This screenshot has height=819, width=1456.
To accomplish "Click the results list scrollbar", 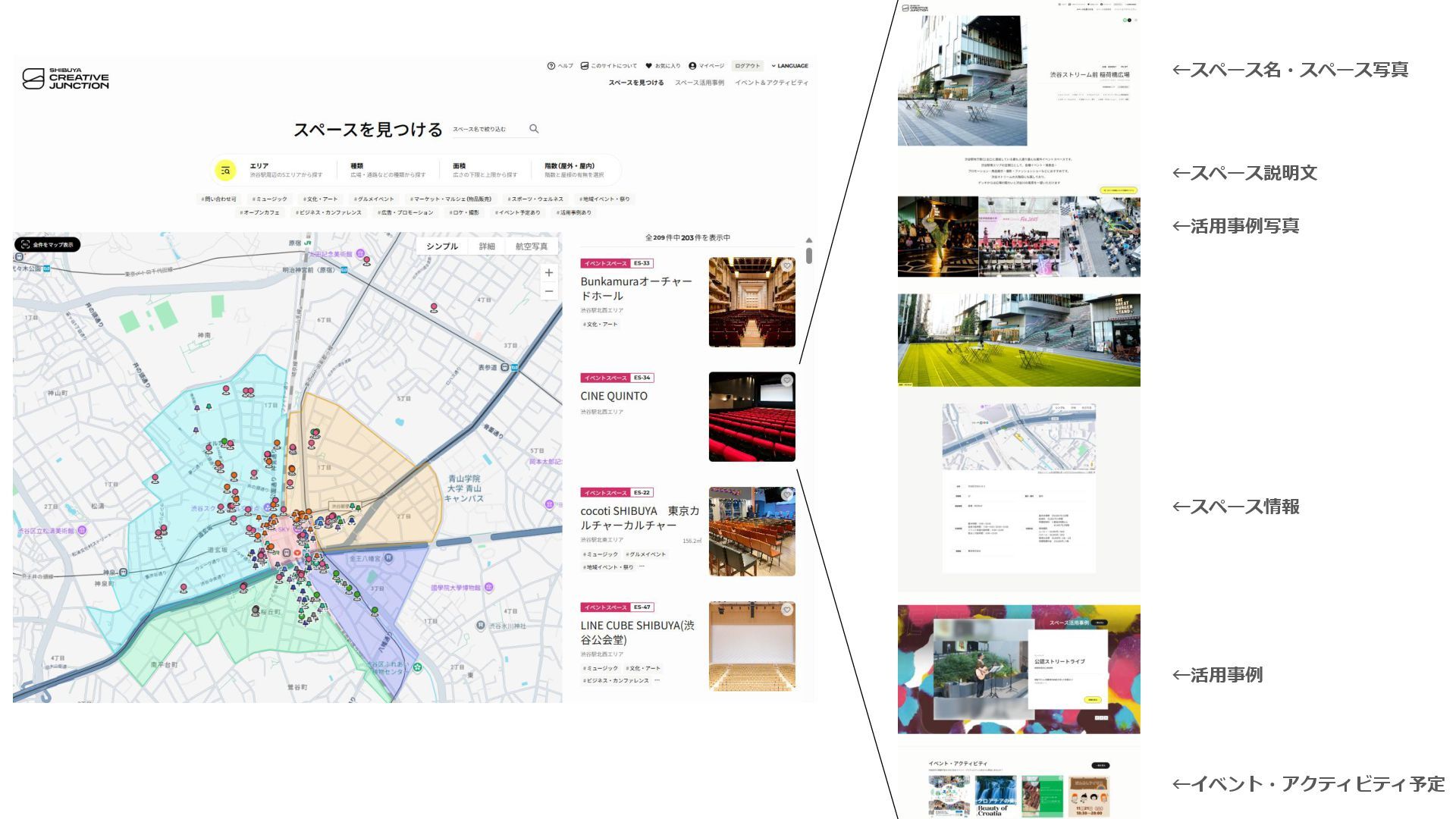I will coord(809,255).
